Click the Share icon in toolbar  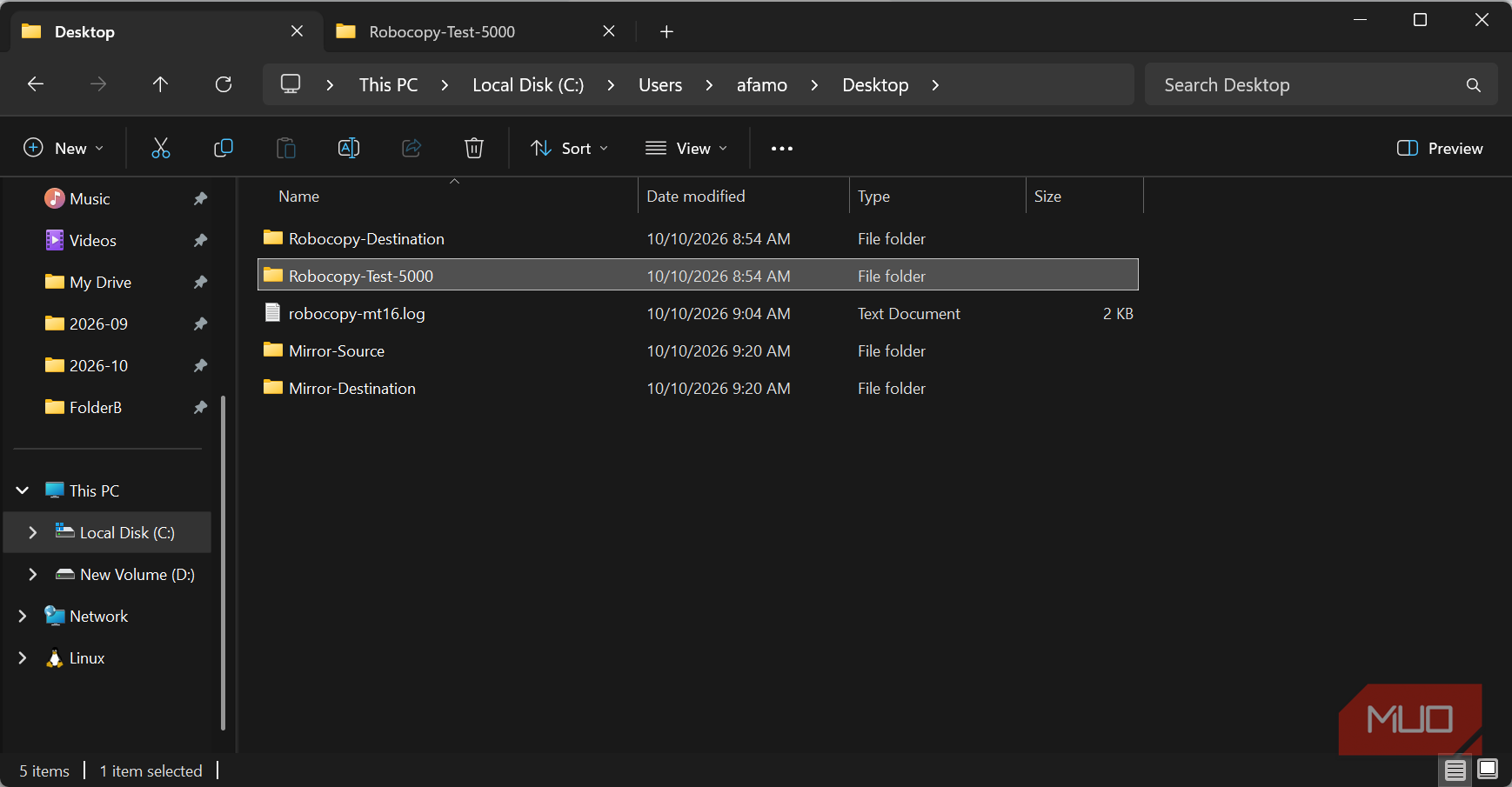[x=411, y=148]
